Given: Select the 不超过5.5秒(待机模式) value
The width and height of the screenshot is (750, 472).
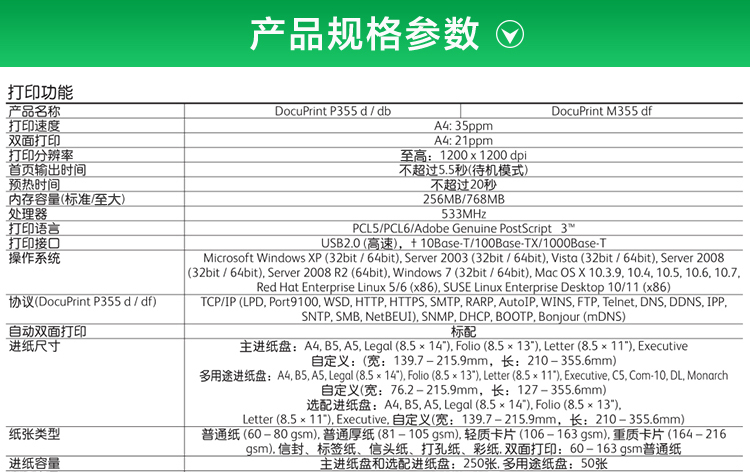Looking at the screenshot, I should (463, 170).
